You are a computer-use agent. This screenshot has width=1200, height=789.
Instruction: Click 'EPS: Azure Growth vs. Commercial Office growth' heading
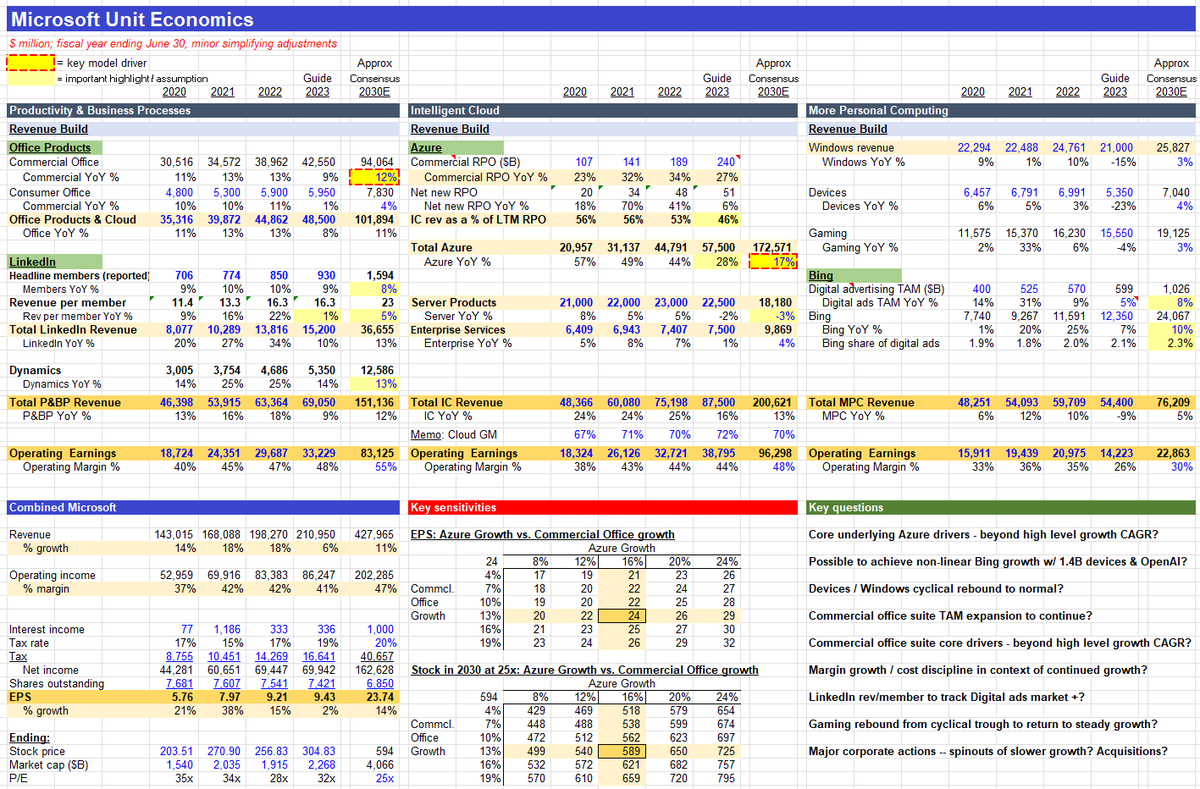click(543, 534)
